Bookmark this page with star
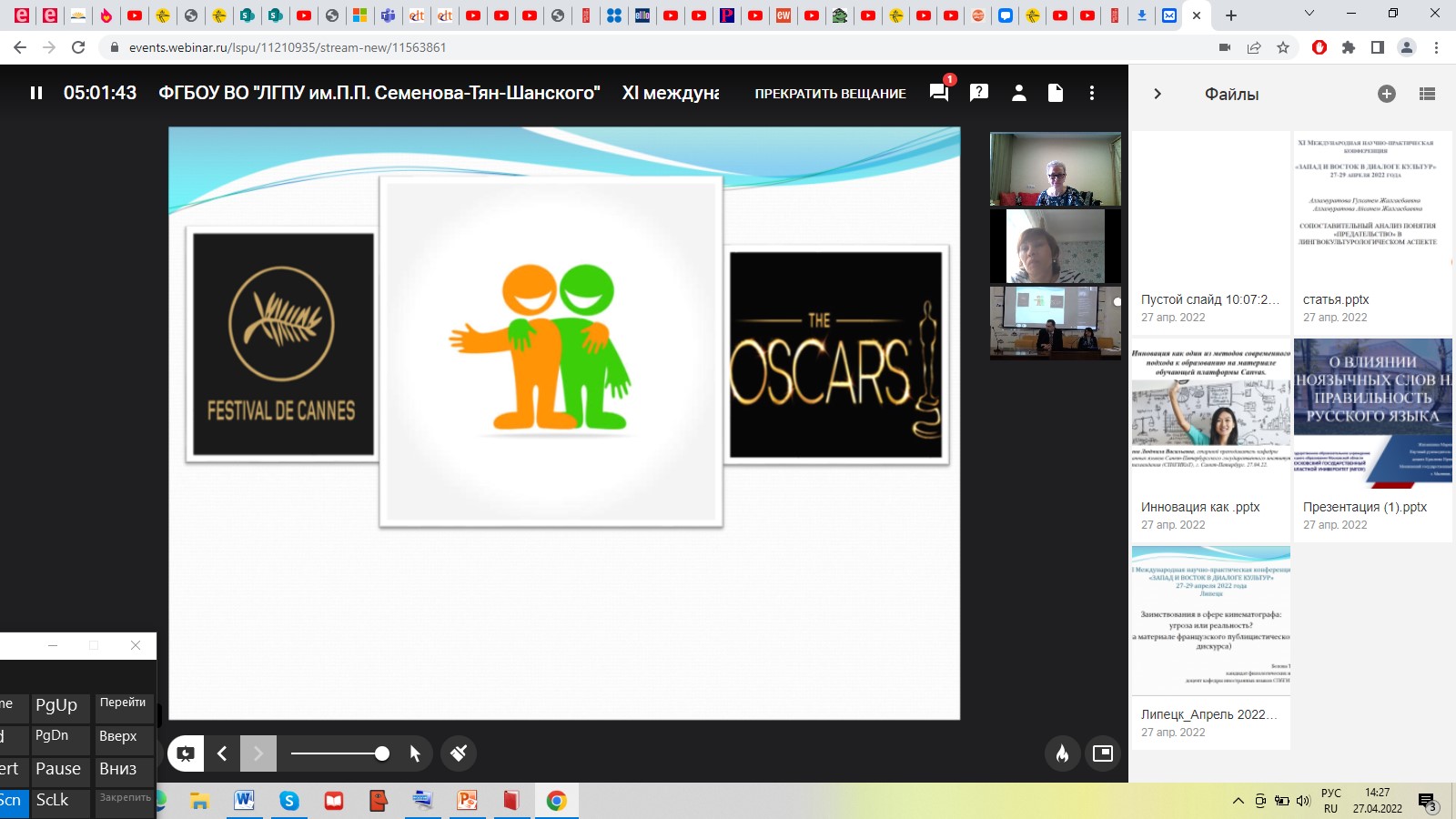Viewport: 1456px width, 819px height. [1283, 47]
